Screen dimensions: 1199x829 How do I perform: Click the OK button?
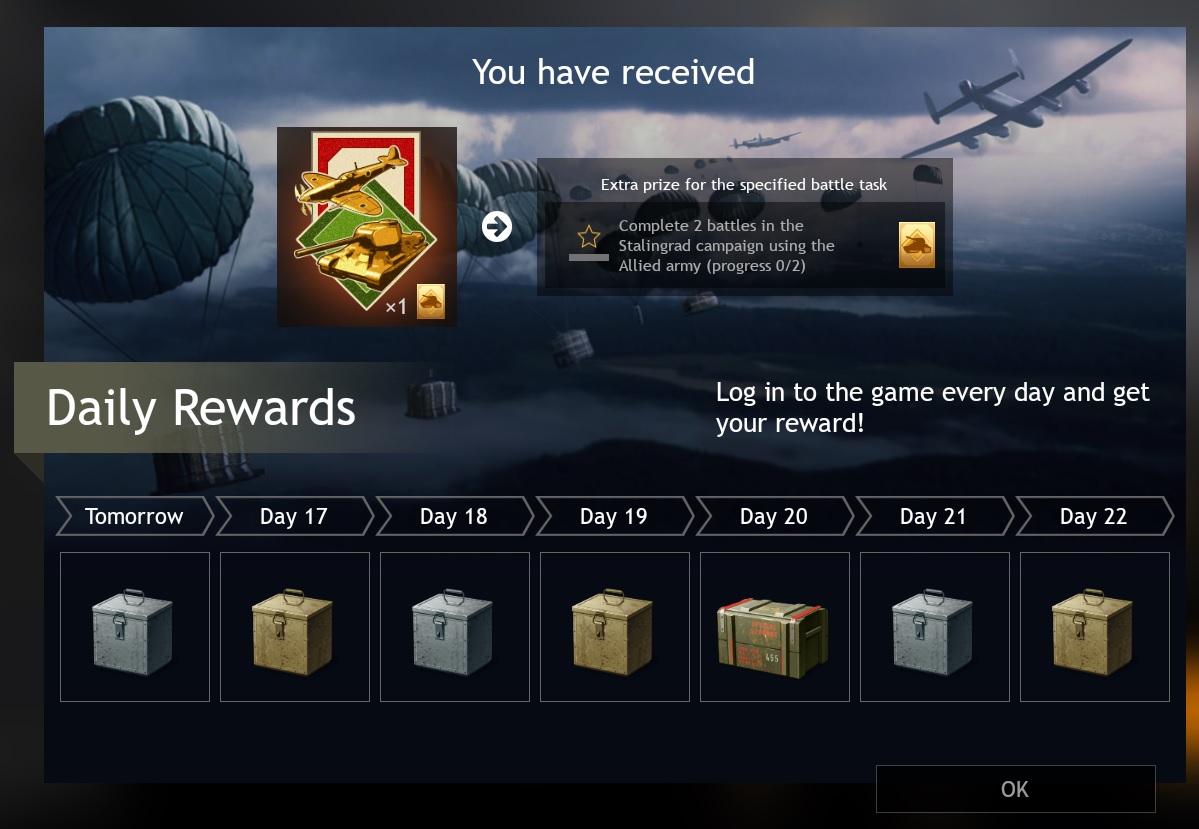[1015, 788]
